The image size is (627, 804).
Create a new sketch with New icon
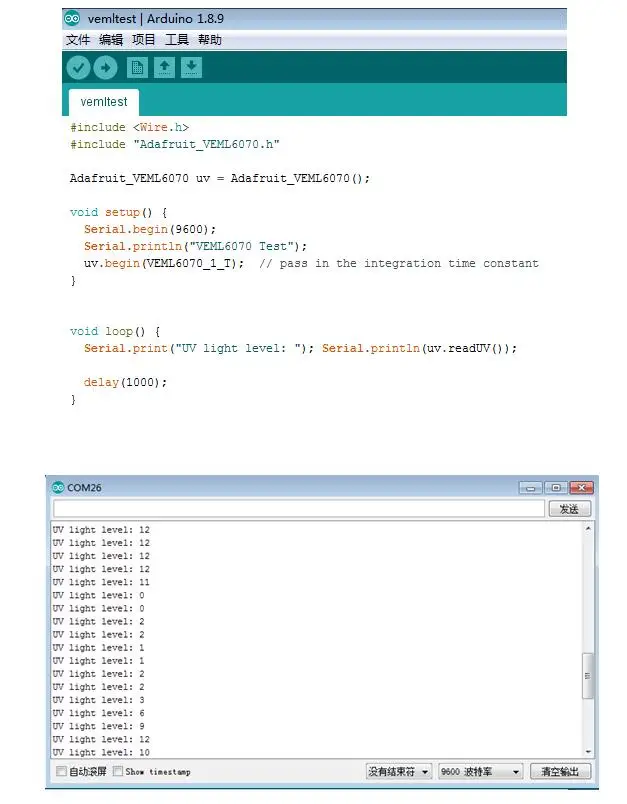tap(138, 68)
